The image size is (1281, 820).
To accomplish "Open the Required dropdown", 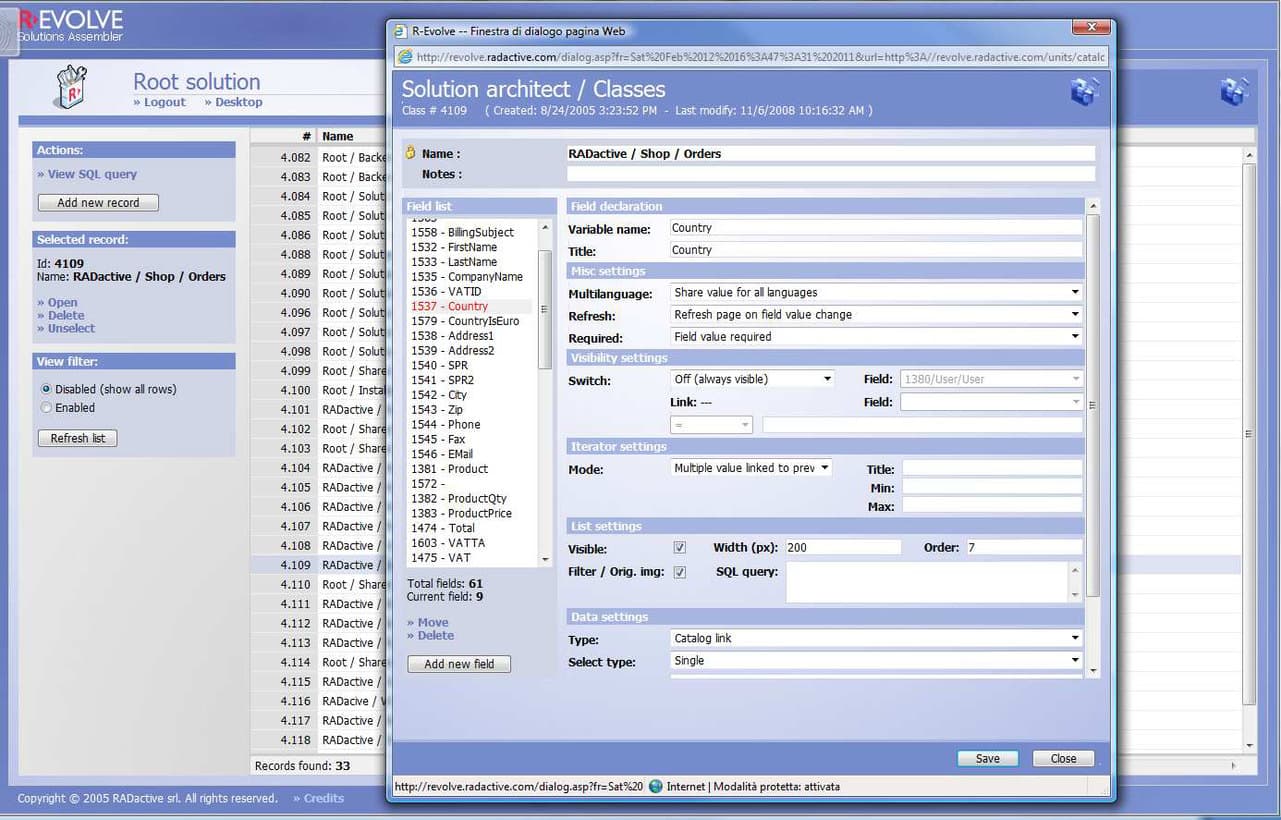I will 876,337.
